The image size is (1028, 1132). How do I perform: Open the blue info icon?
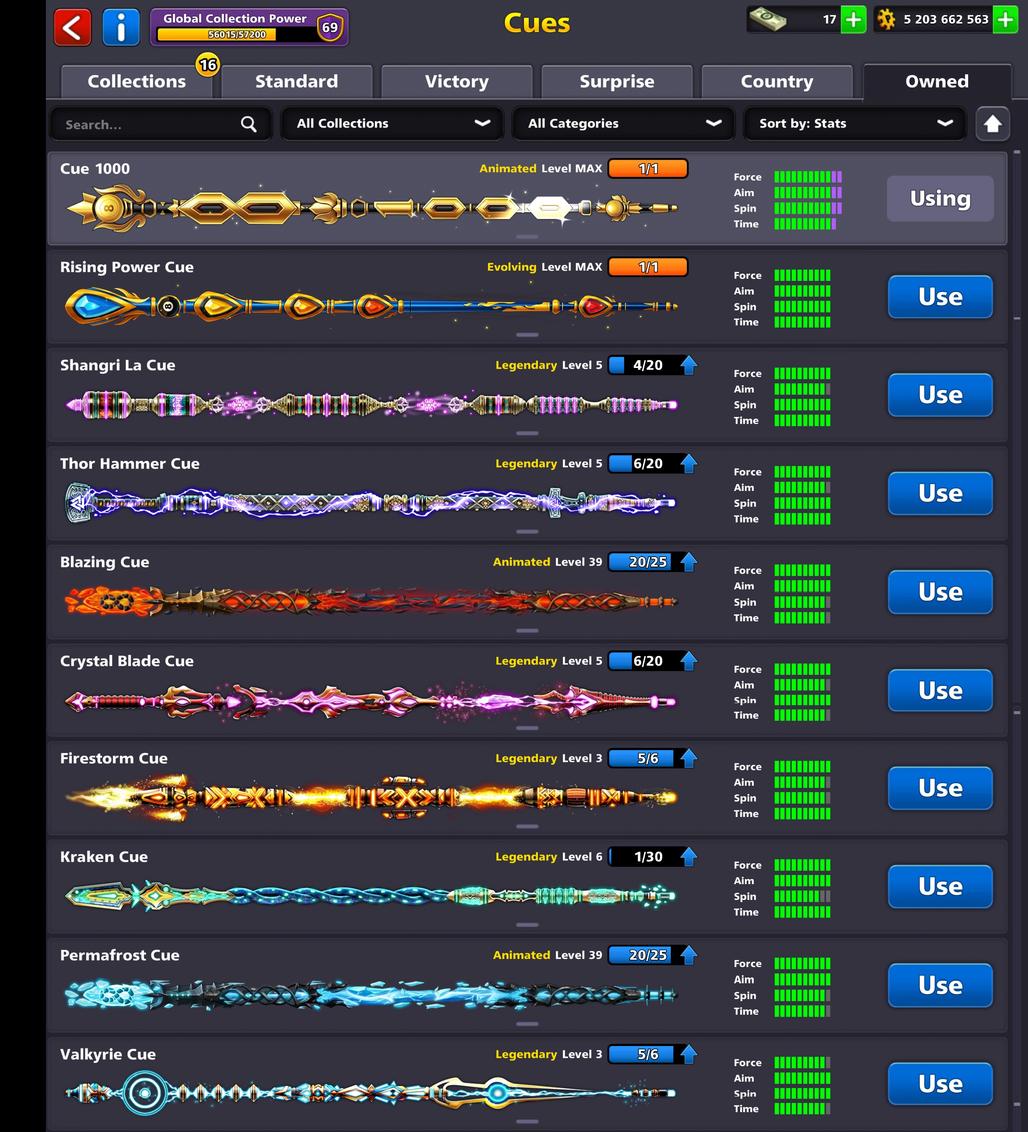121,27
